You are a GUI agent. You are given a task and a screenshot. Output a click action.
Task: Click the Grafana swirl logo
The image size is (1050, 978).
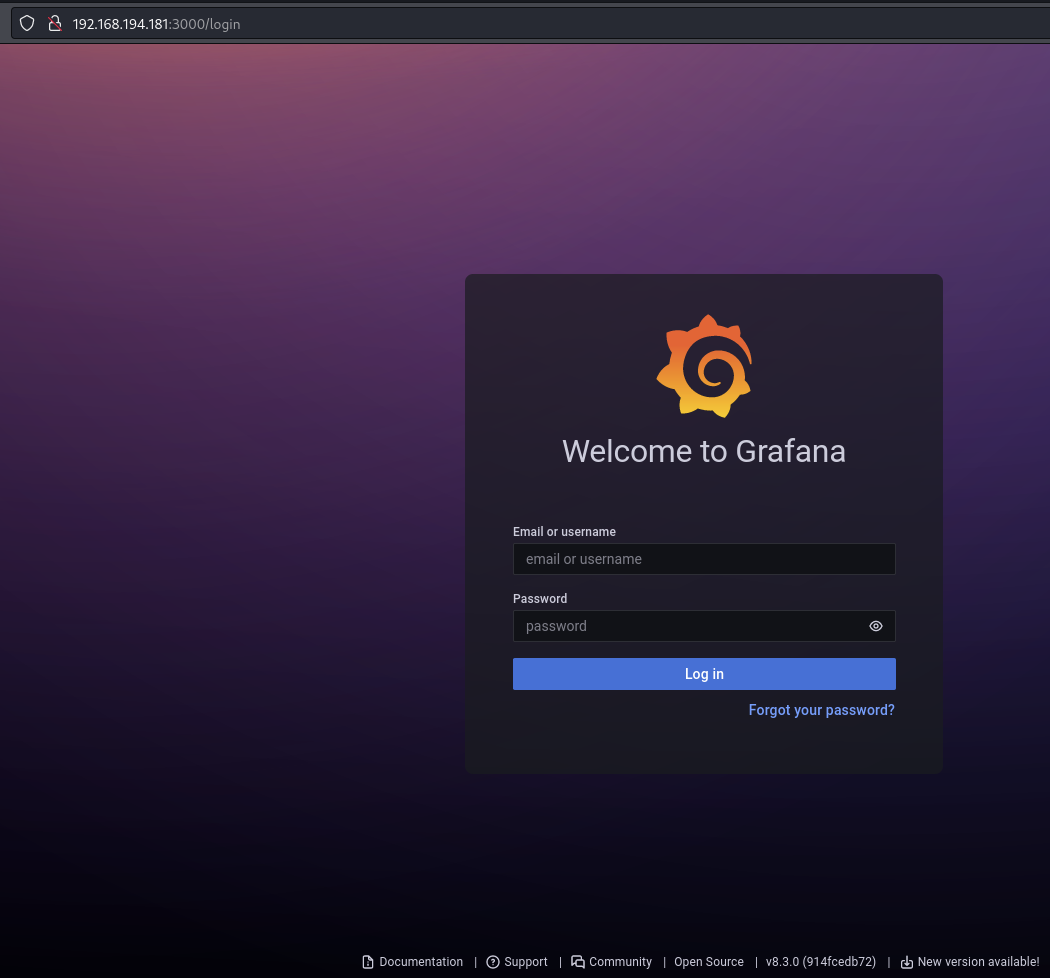pos(704,366)
